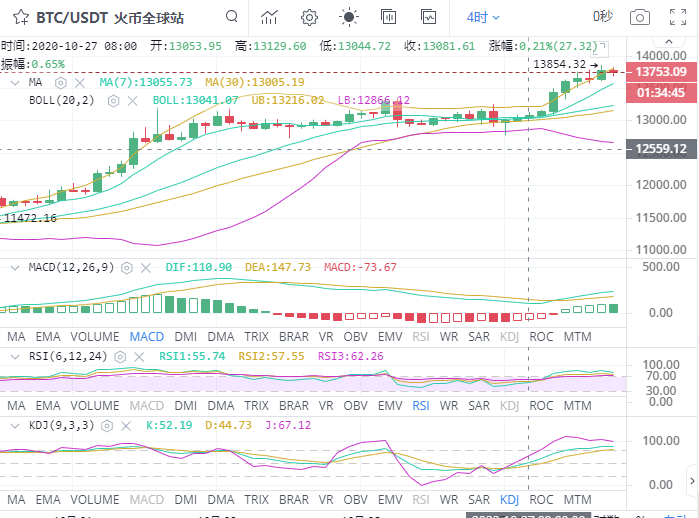Select SAR tab in the KDJ panel
Screen dimensions: 699x518
(479, 500)
